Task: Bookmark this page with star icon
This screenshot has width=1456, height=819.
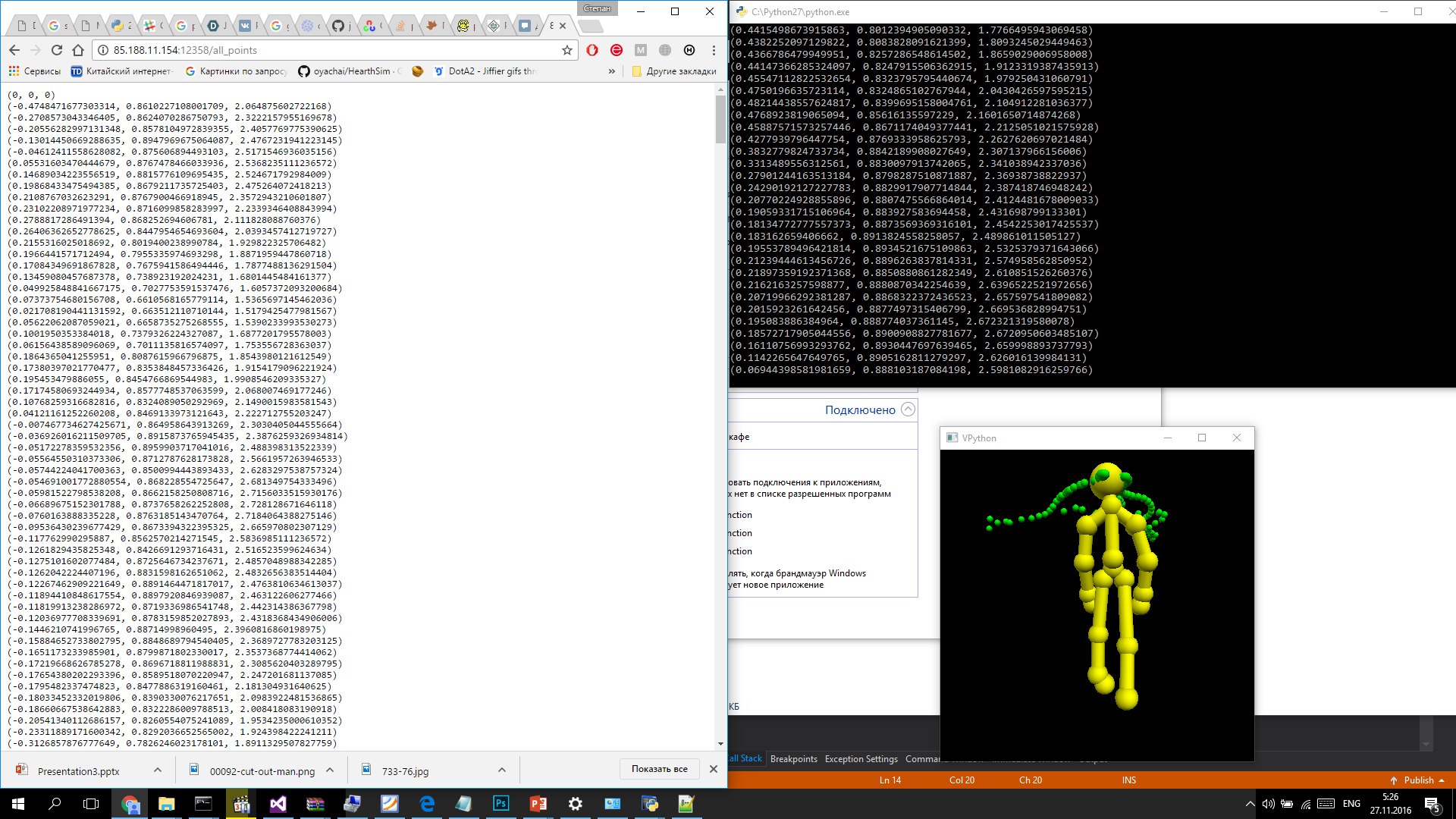Action: 566,50
